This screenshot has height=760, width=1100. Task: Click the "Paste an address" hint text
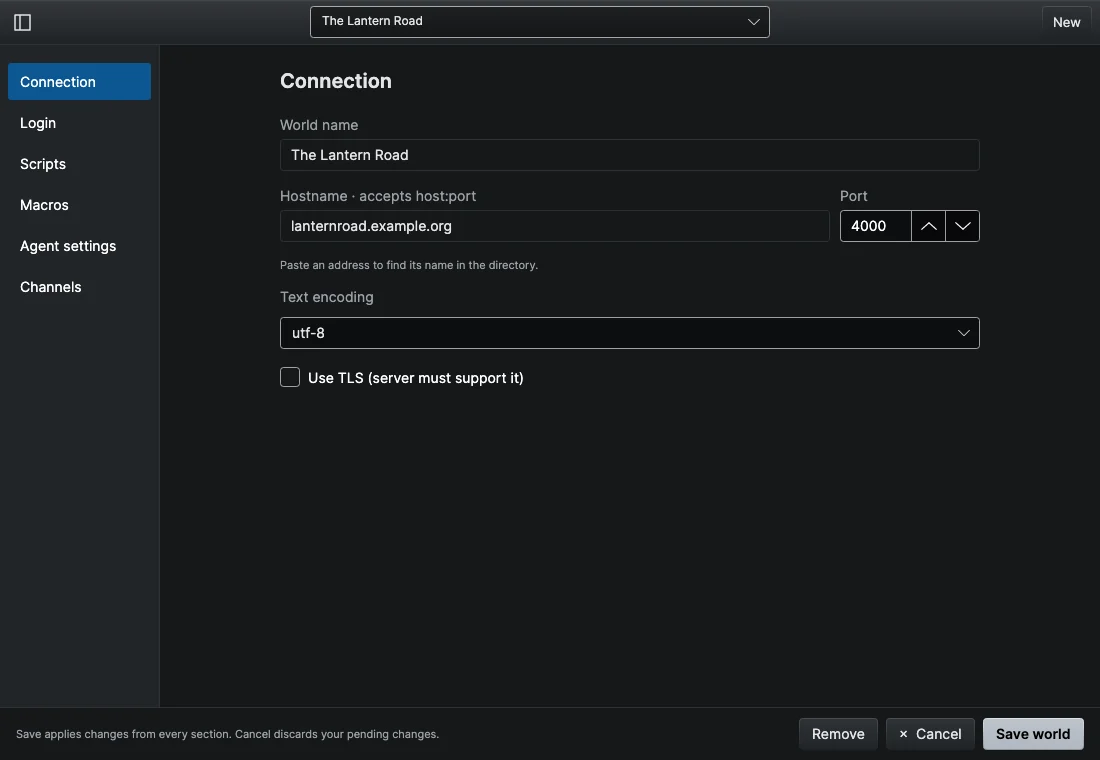pyautogui.click(x=409, y=265)
